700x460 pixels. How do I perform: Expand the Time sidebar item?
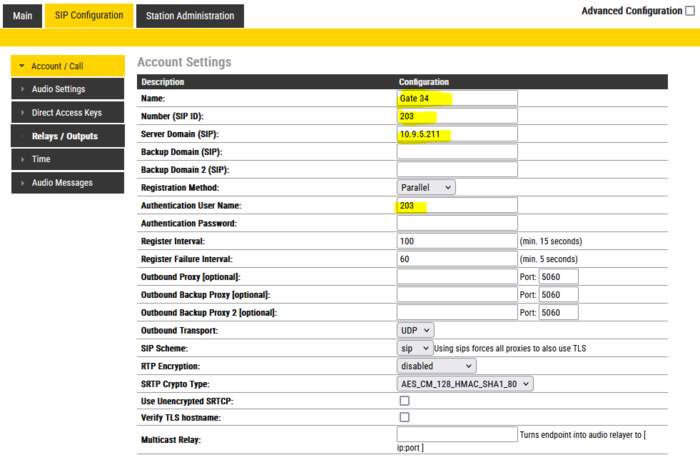67,159
